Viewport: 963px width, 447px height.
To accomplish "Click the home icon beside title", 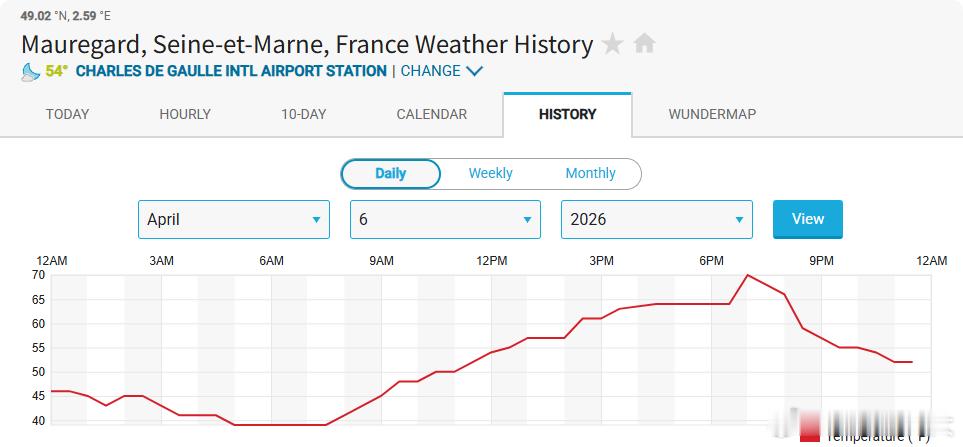I will pos(645,44).
